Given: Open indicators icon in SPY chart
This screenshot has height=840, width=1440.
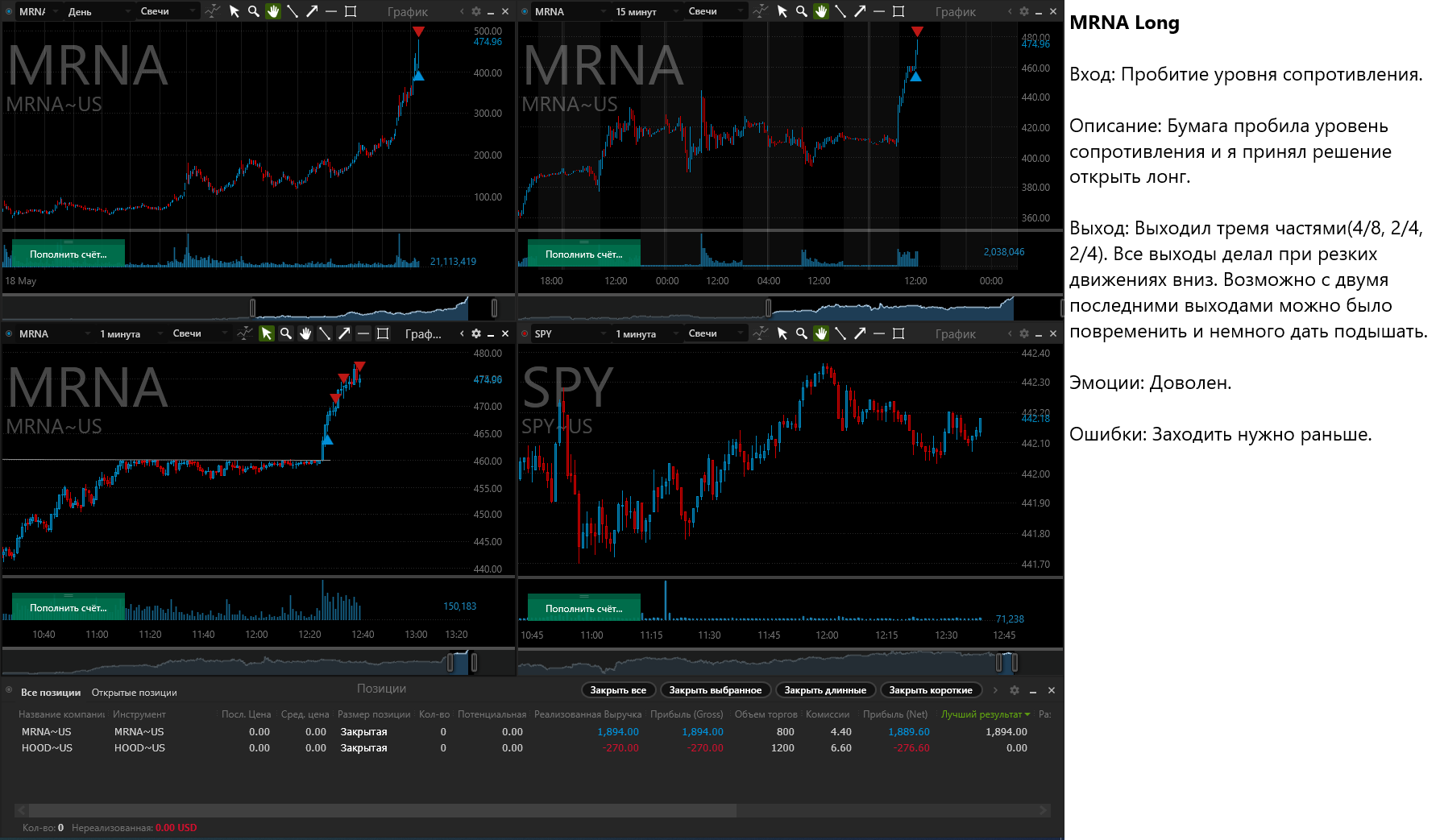Looking at the screenshot, I should pos(760,333).
